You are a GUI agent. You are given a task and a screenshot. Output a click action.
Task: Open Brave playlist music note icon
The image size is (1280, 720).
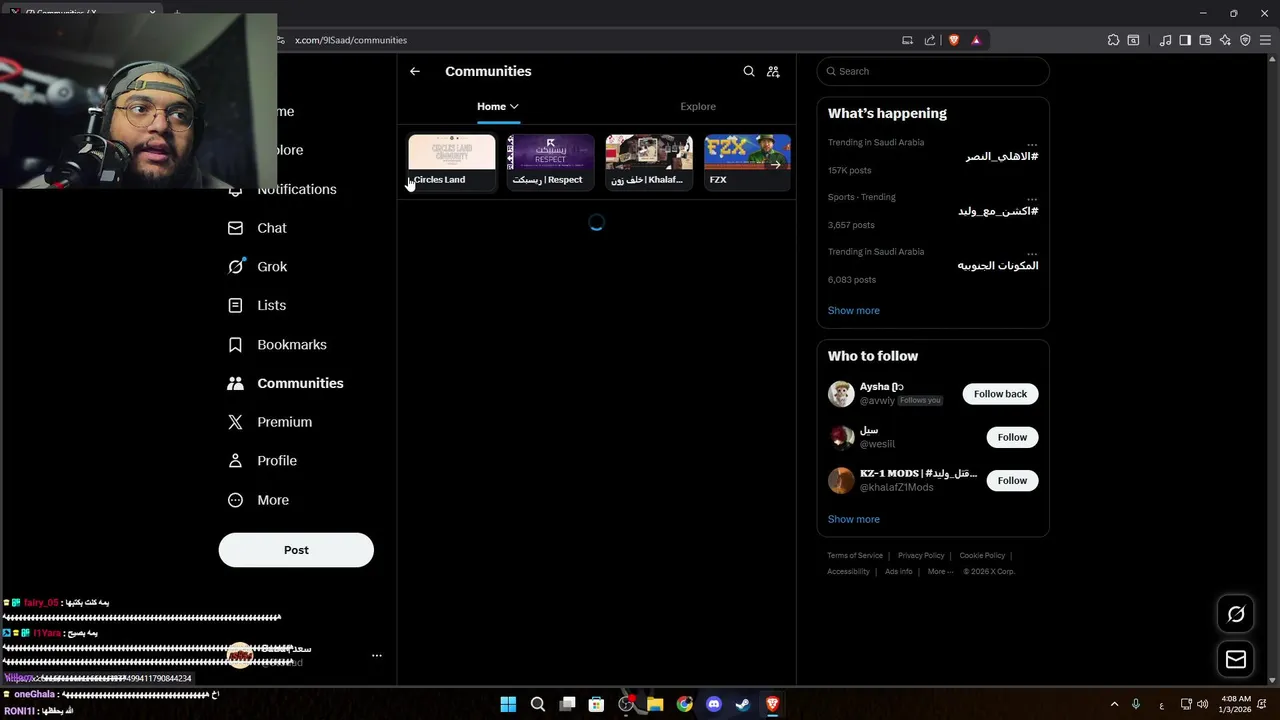coord(1165,40)
